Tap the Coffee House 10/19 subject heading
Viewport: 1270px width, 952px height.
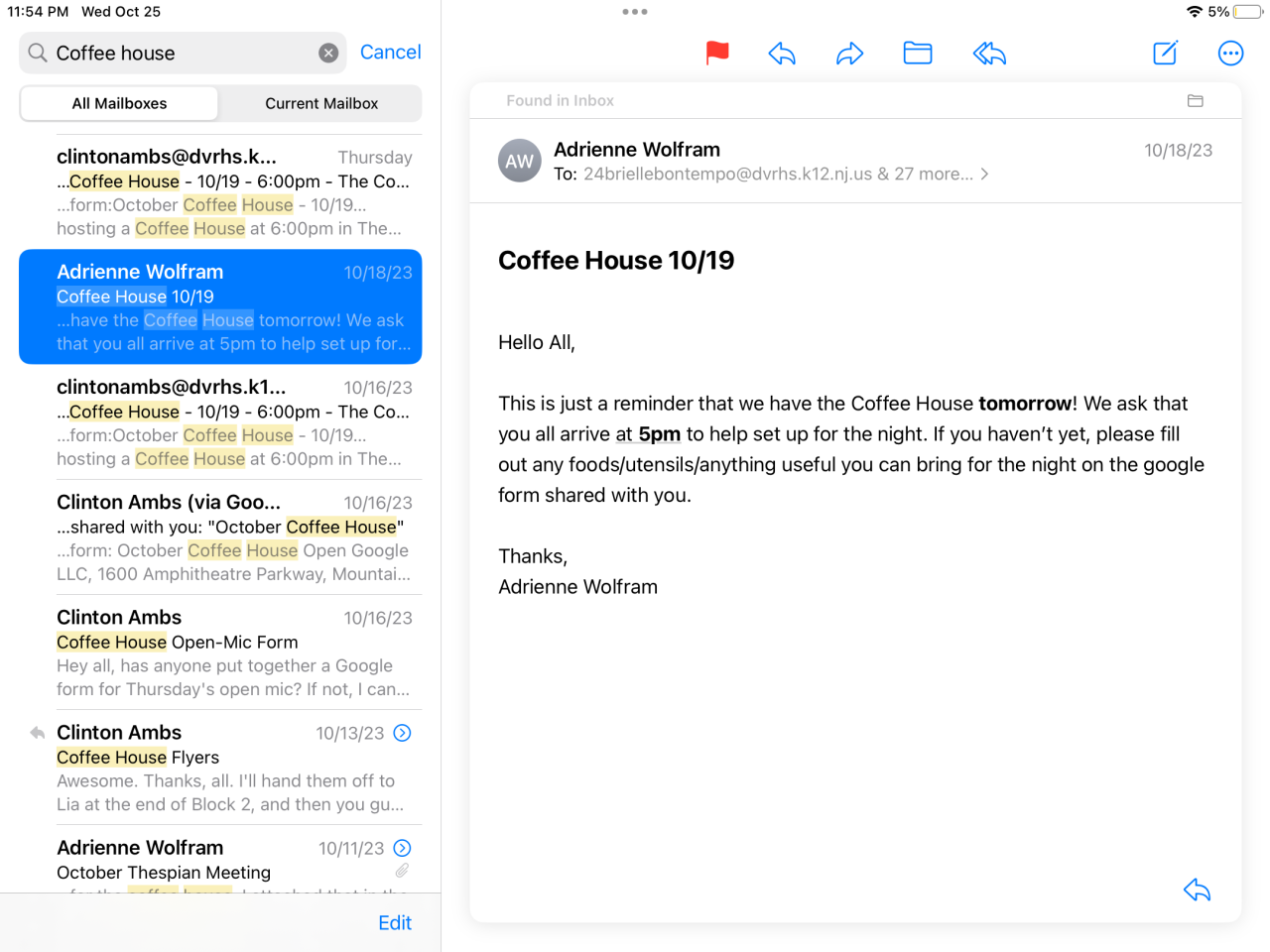[616, 261]
